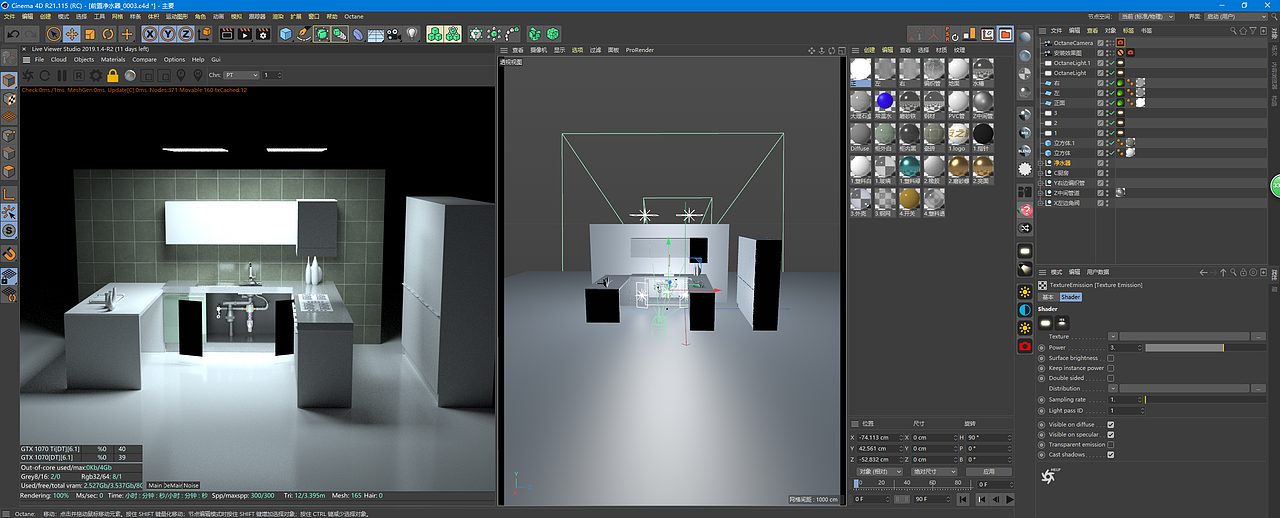This screenshot has height=518, width=1280.
Task: Select OctaneCamera in object manager
Action: [x=1073, y=43]
